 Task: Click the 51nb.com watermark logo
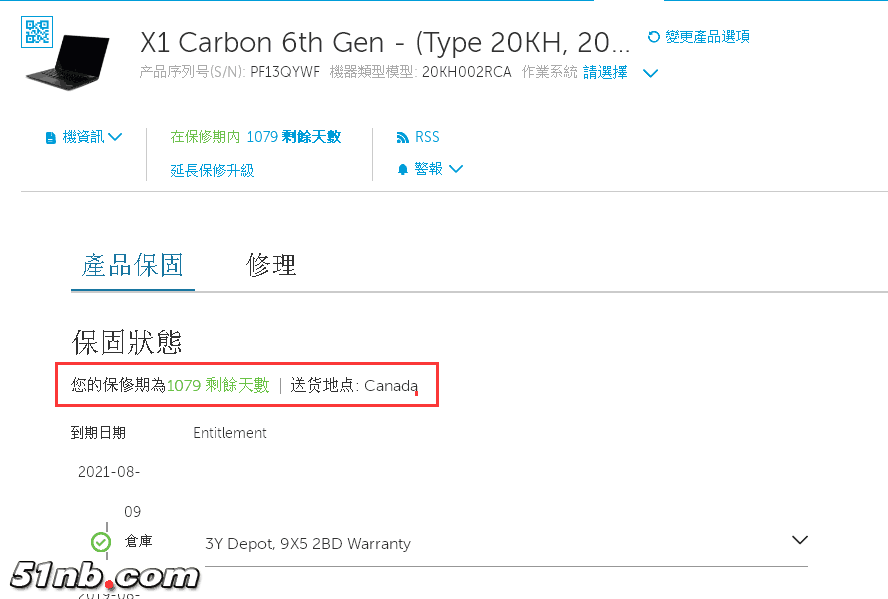click(104, 577)
